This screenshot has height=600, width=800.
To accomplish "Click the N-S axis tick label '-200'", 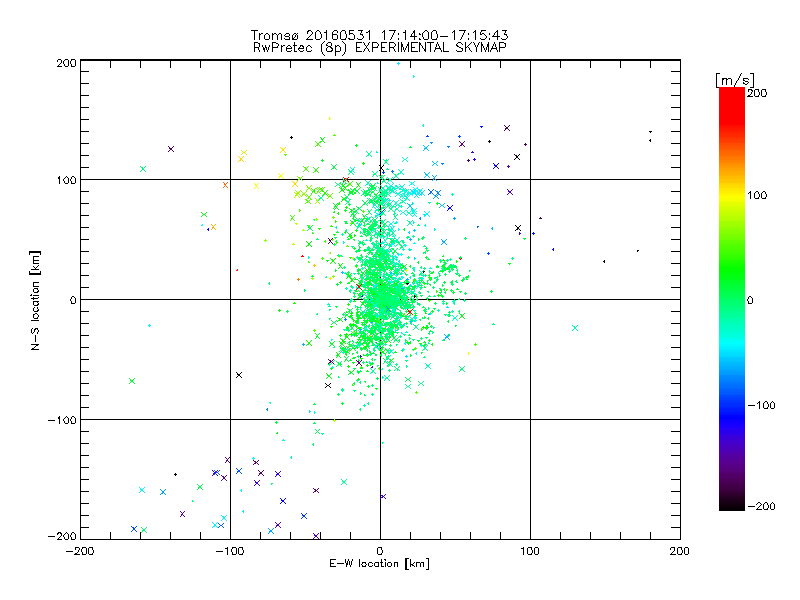I will click(x=62, y=537).
